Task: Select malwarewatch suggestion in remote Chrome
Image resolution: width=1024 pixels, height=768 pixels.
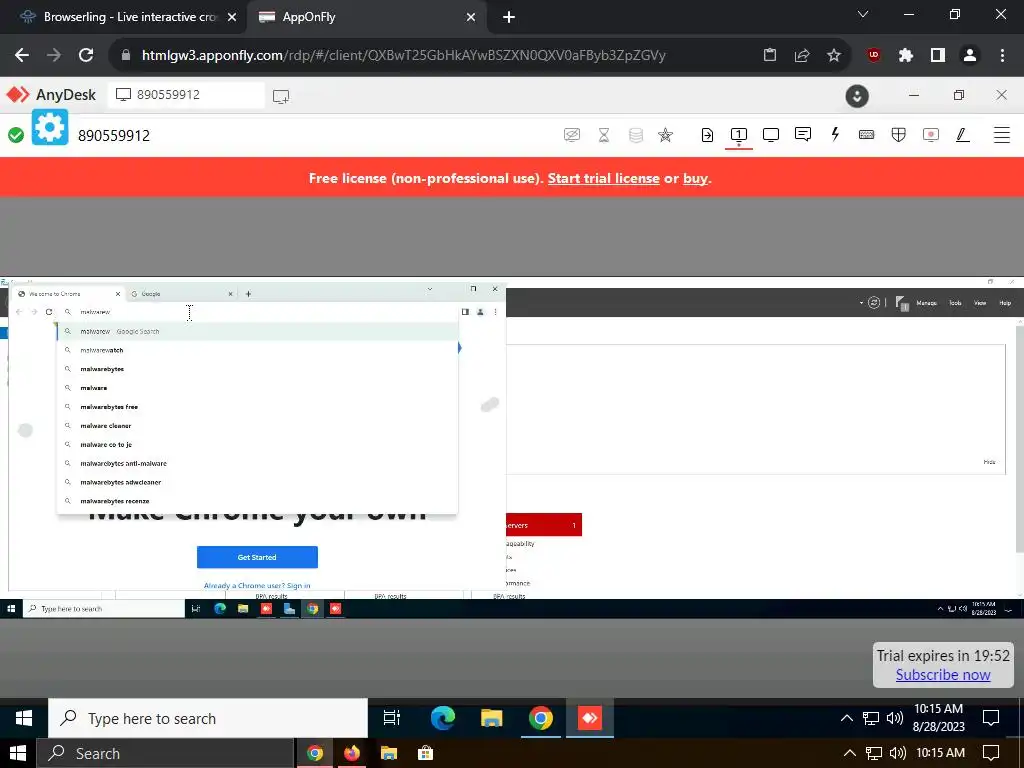Action: point(257,350)
